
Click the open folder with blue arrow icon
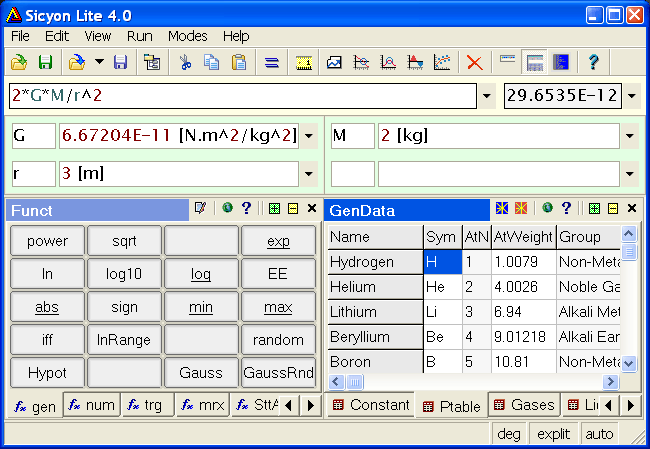coord(77,62)
